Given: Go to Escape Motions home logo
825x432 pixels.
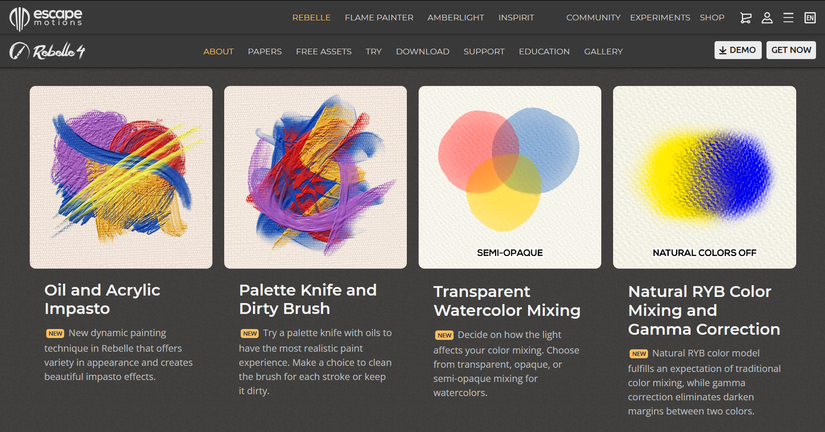Looking at the screenshot, I should coord(46,18).
